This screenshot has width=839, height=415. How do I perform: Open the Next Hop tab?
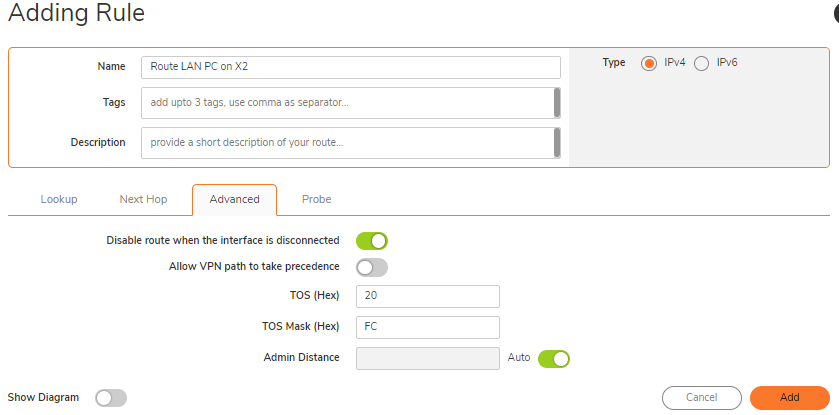point(143,199)
